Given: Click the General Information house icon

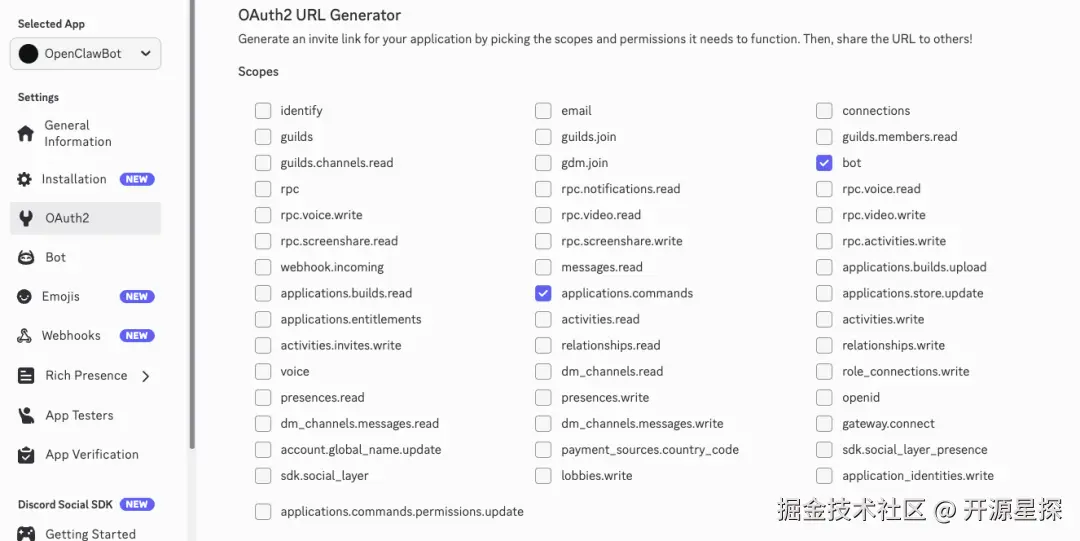Looking at the screenshot, I should (26, 133).
